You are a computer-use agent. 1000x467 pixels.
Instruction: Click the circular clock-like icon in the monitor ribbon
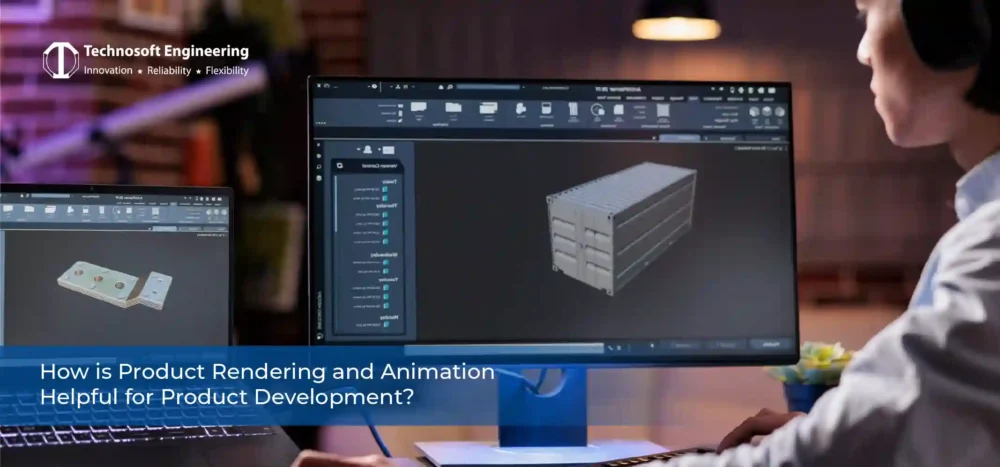pos(597,110)
